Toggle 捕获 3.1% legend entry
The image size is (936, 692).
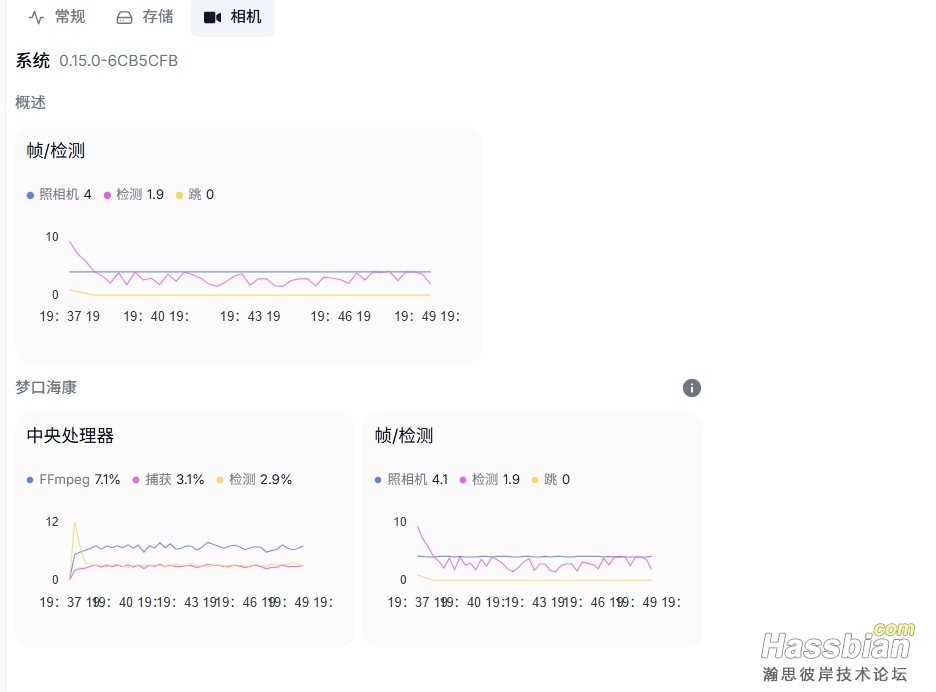pos(168,479)
